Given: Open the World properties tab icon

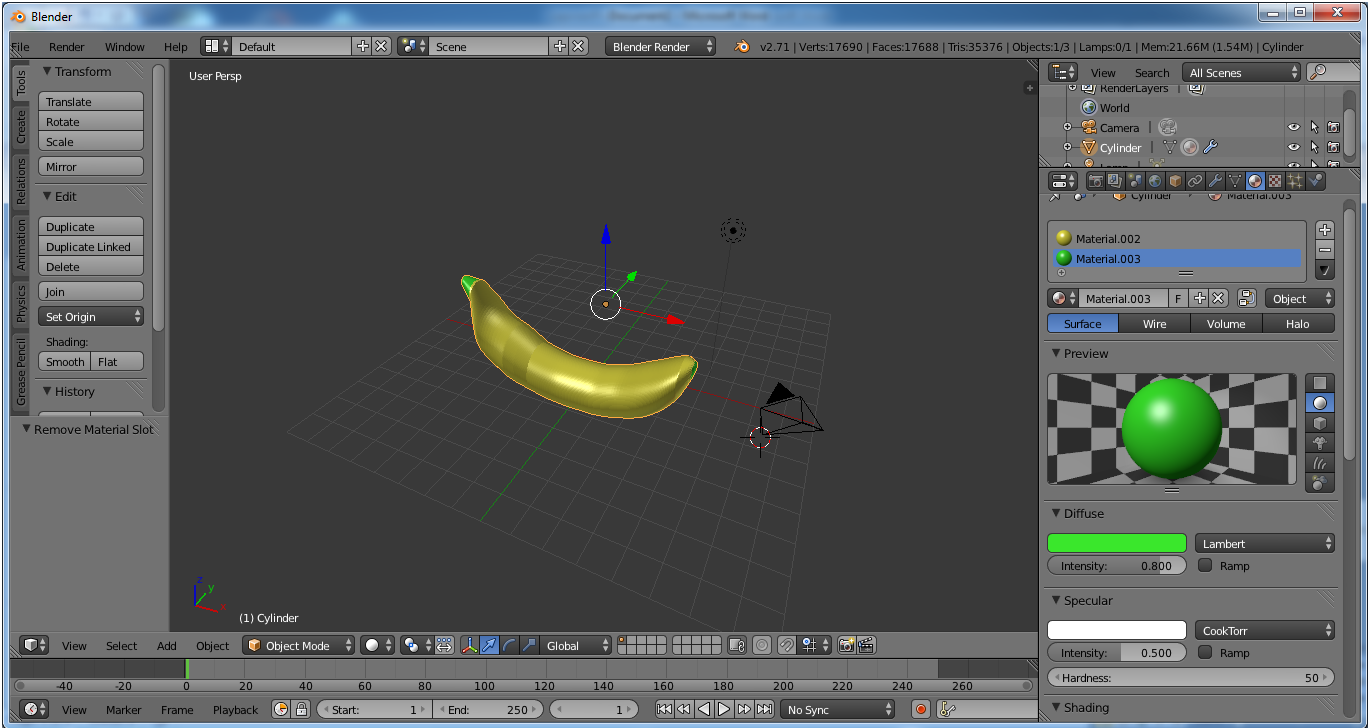Looking at the screenshot, I should tap(1155, 181).
